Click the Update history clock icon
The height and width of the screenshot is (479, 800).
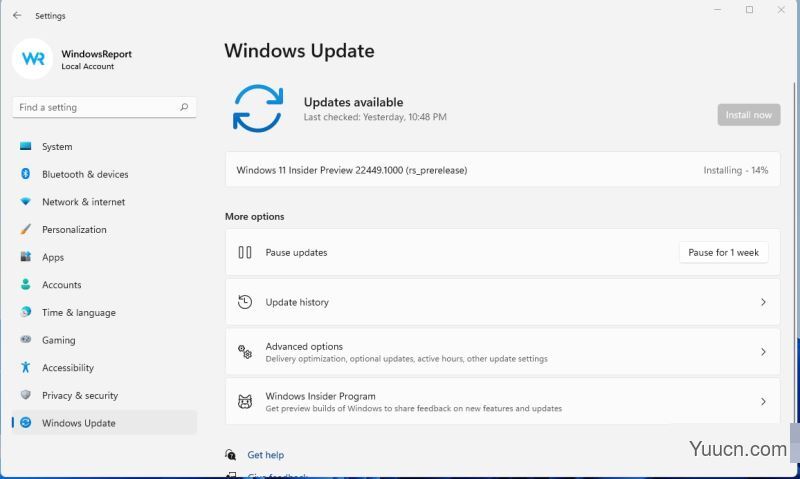[245, 302]
